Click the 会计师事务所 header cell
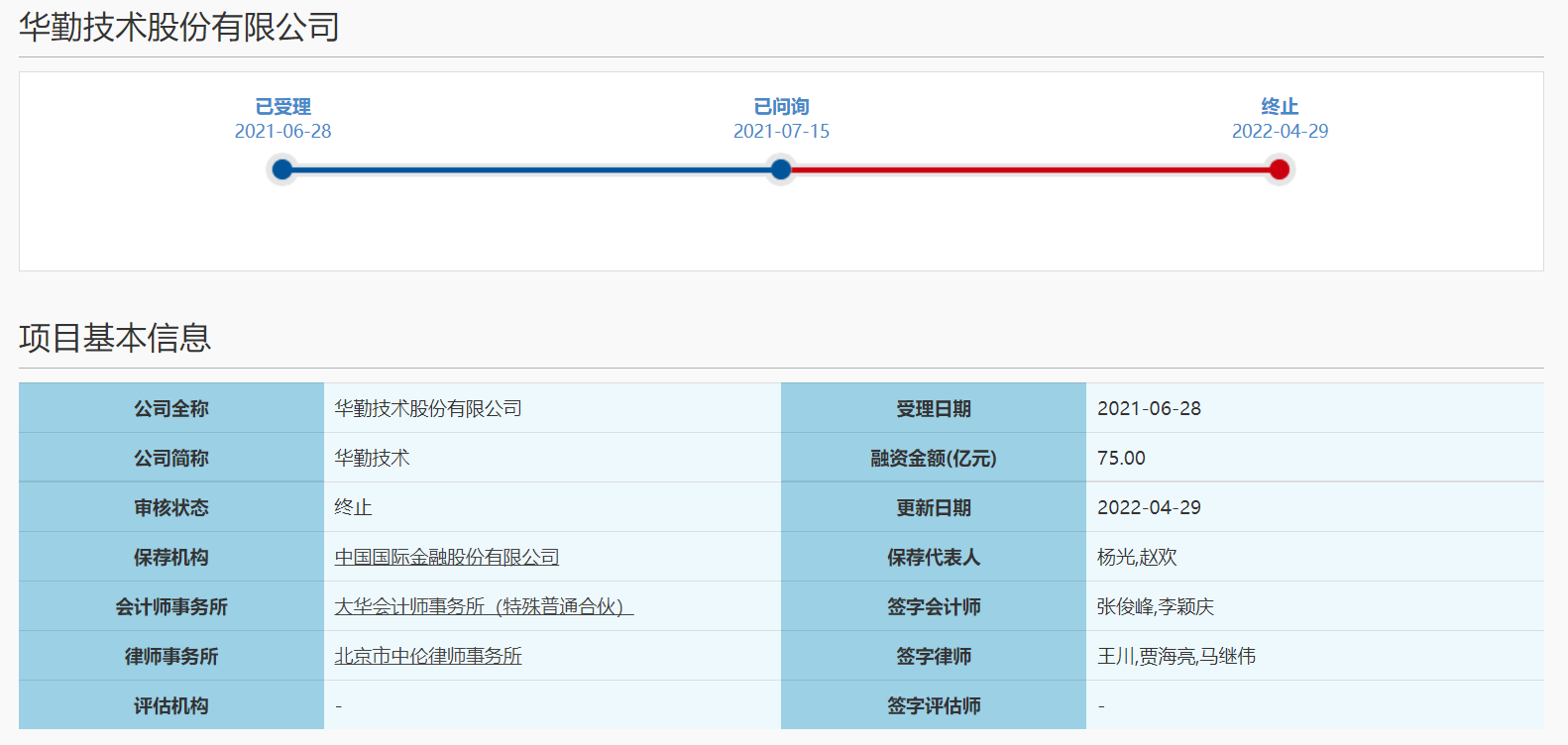 coord(171,606)
